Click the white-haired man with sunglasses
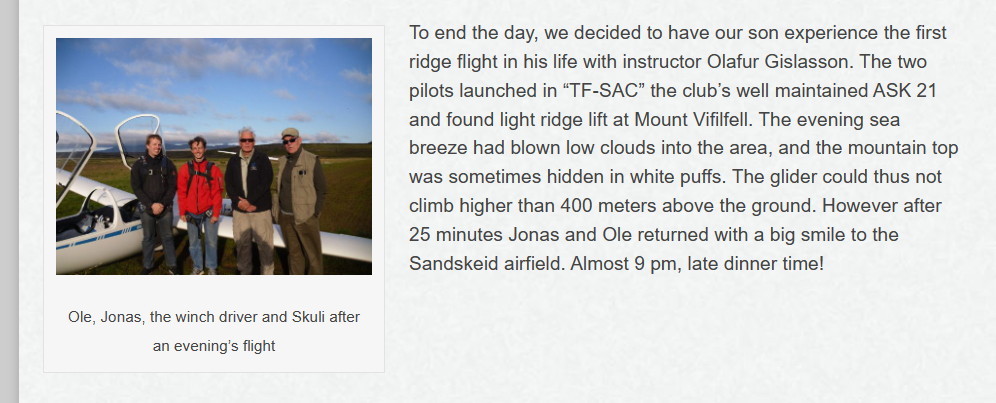 point(250,201)
